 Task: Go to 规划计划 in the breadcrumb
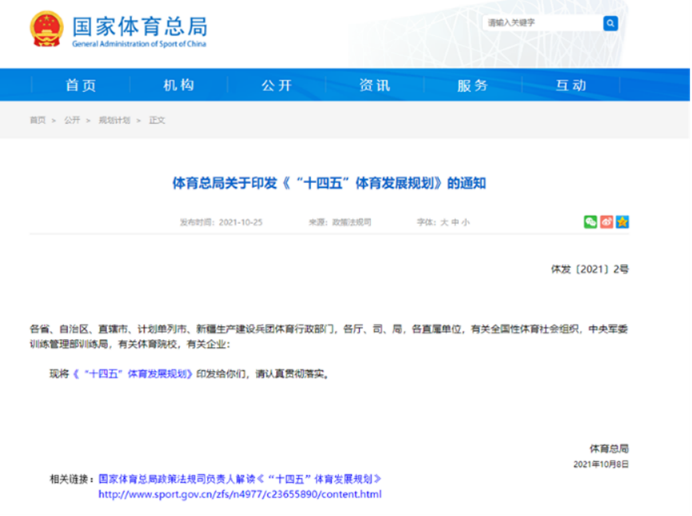114,120
